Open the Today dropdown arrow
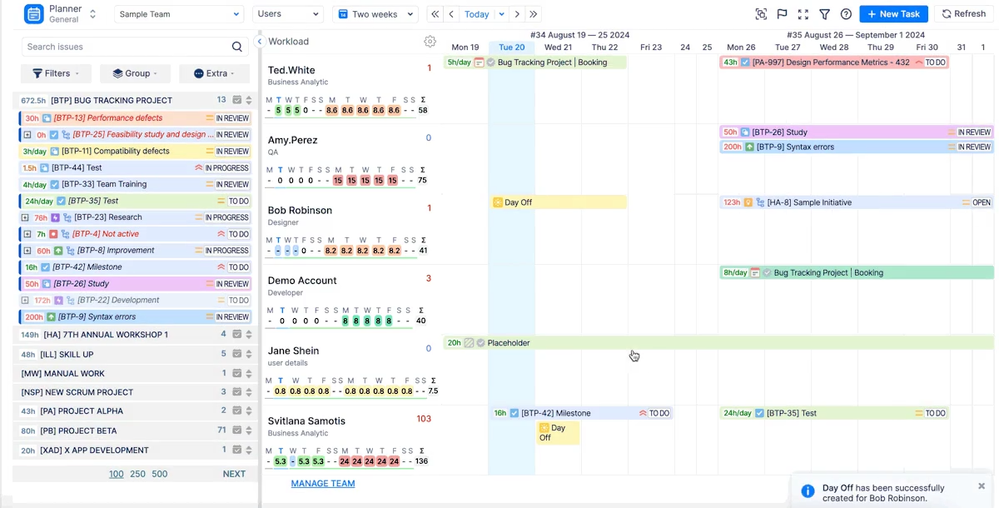 tap(502, 14)
